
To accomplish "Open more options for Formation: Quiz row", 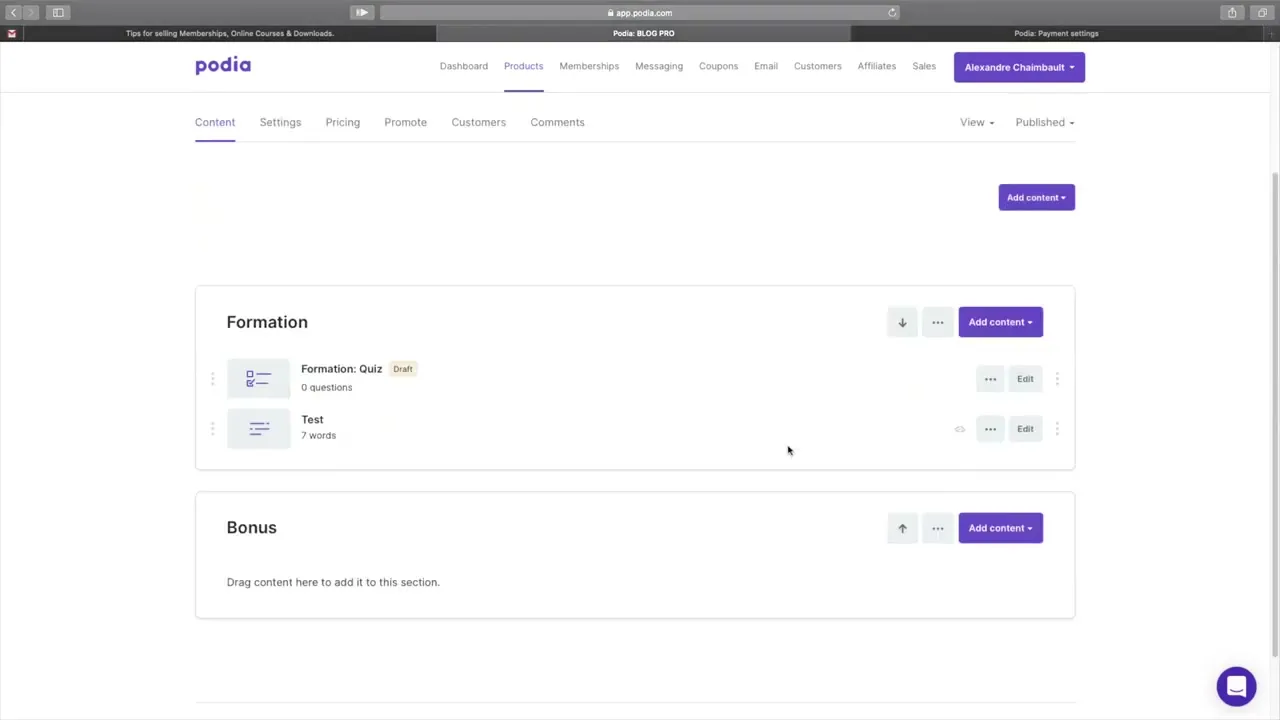I will point(990,379).
